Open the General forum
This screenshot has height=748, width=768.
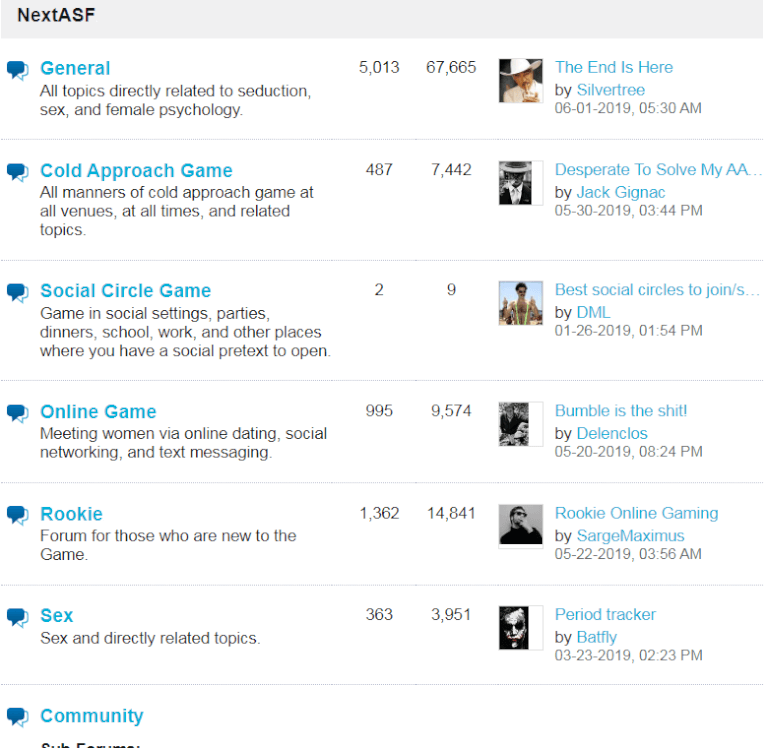coord(75,68)
